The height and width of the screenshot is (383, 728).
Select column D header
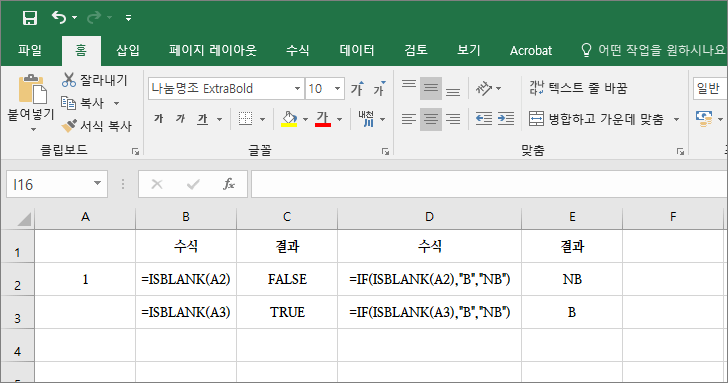click(x=429, y=217)
